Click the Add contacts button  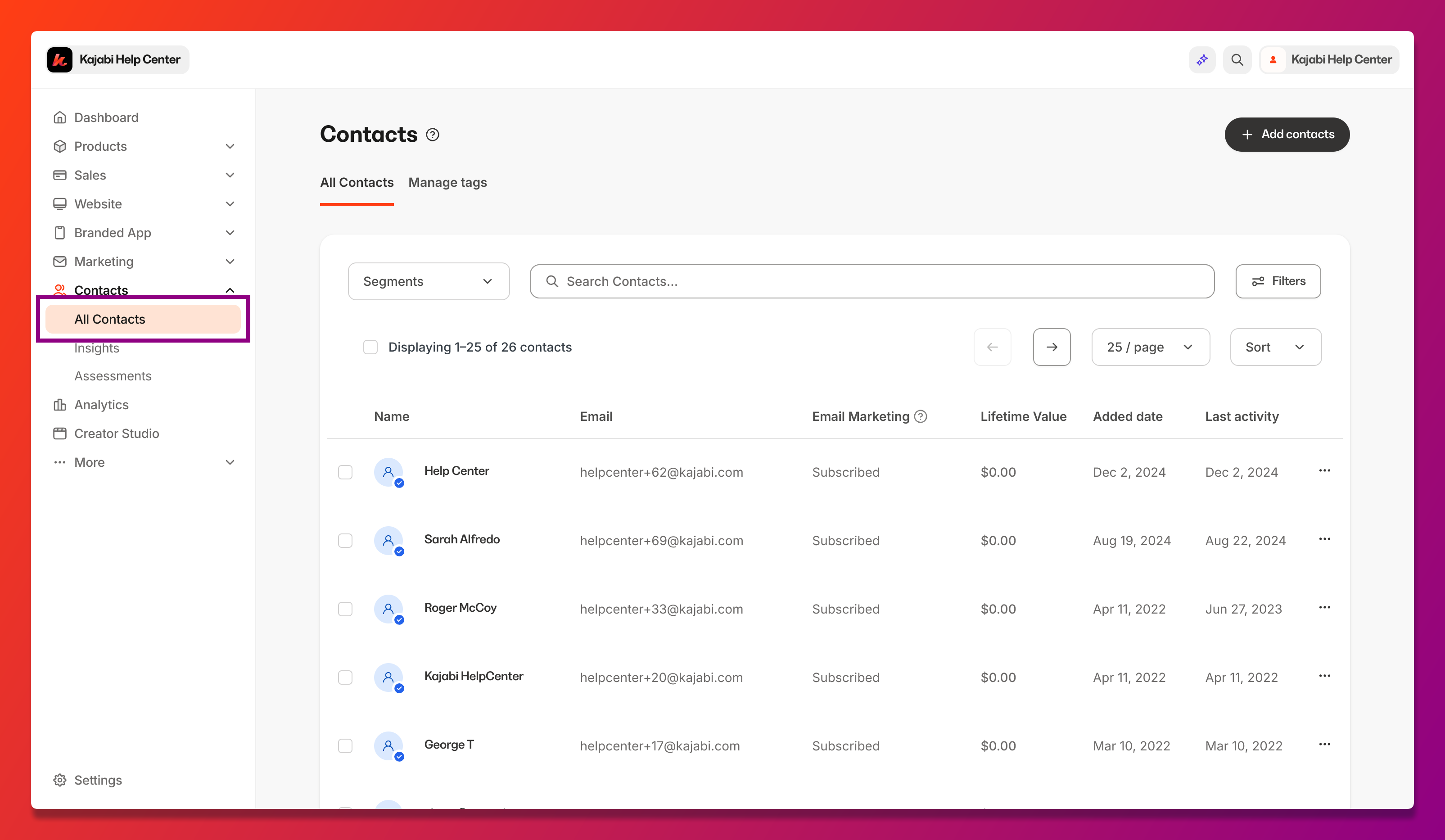[1287, 134]
